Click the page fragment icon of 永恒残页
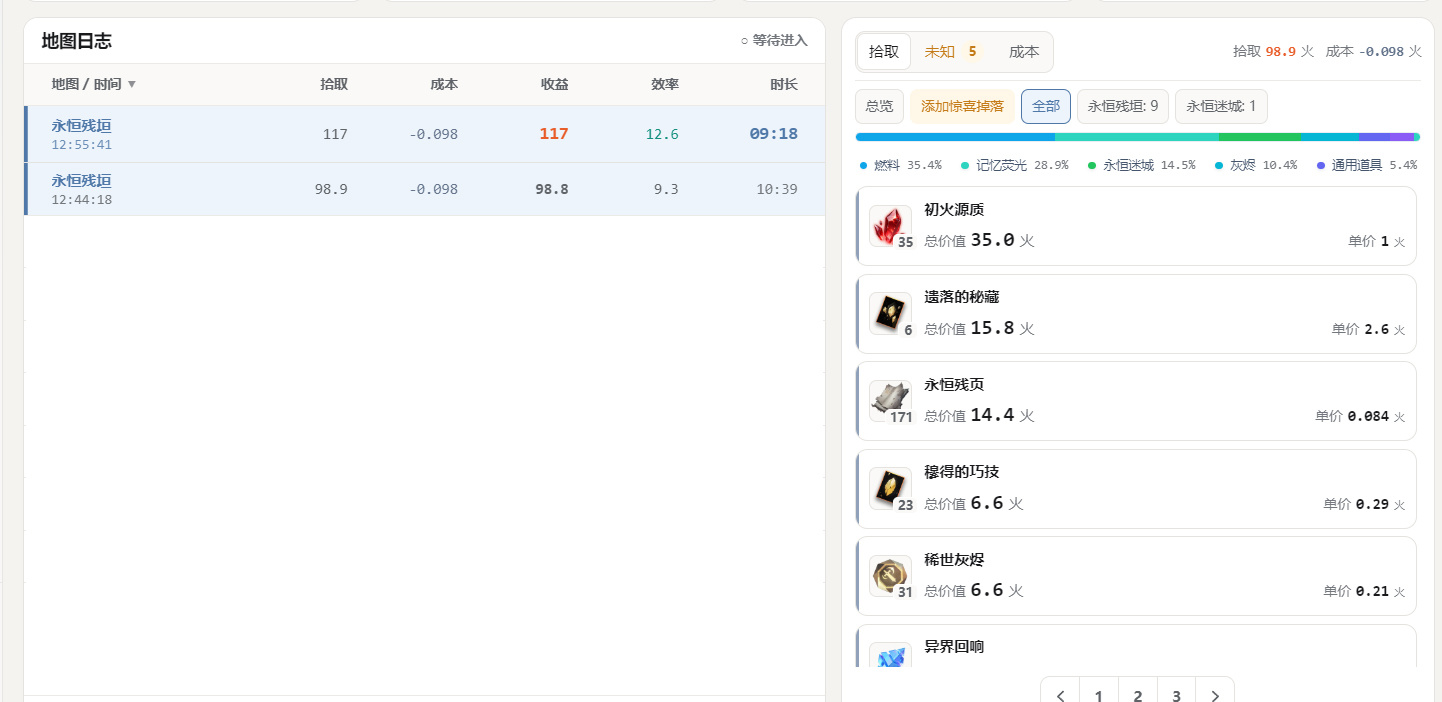 click(890, 401)
